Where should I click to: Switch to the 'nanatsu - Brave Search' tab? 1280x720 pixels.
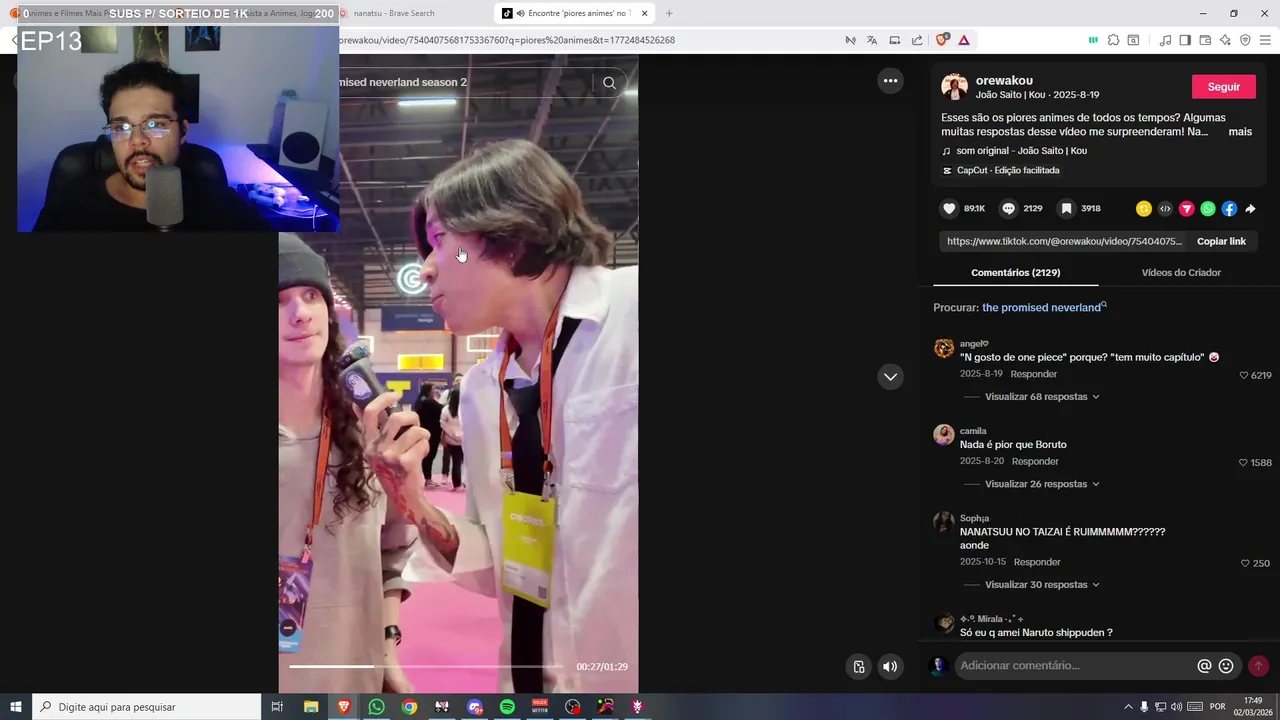(x=410, y=13)
